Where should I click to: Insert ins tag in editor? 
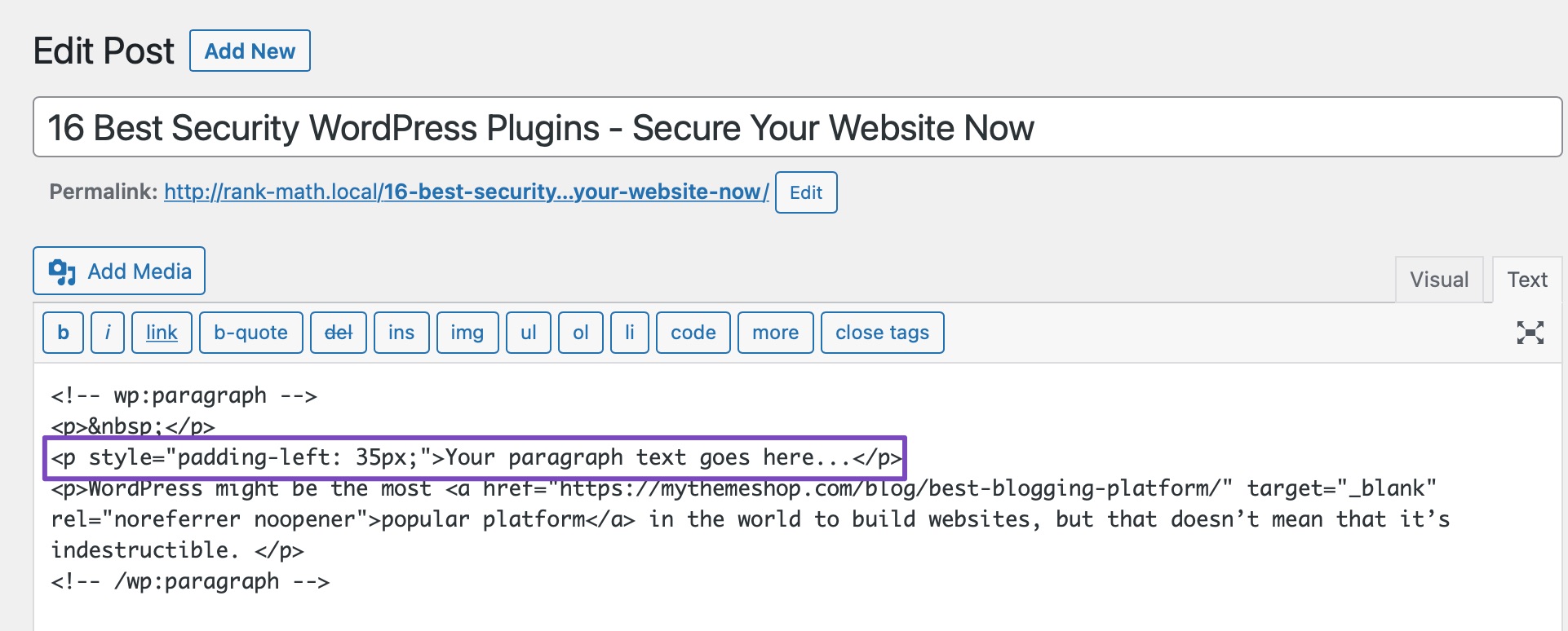pyautogui.click(x=401, y=333)
